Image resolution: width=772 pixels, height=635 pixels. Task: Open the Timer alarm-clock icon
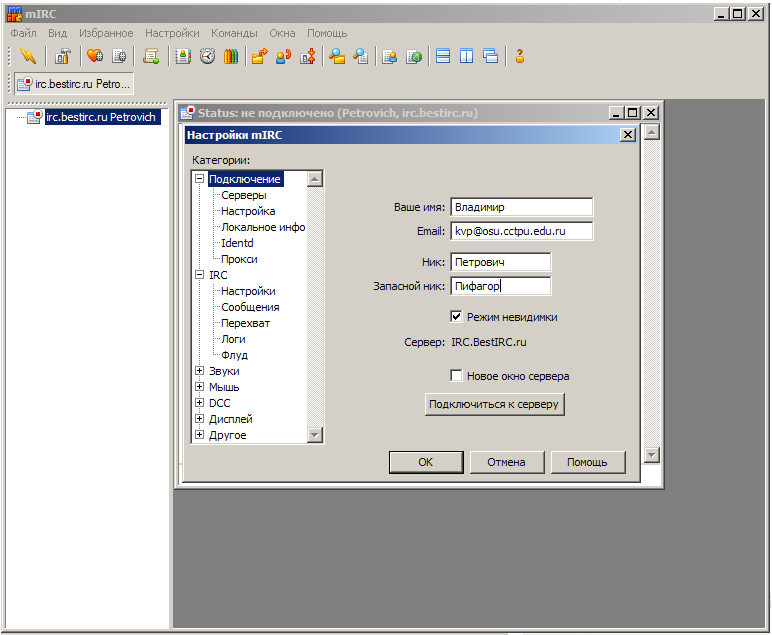tap(207, 56)
